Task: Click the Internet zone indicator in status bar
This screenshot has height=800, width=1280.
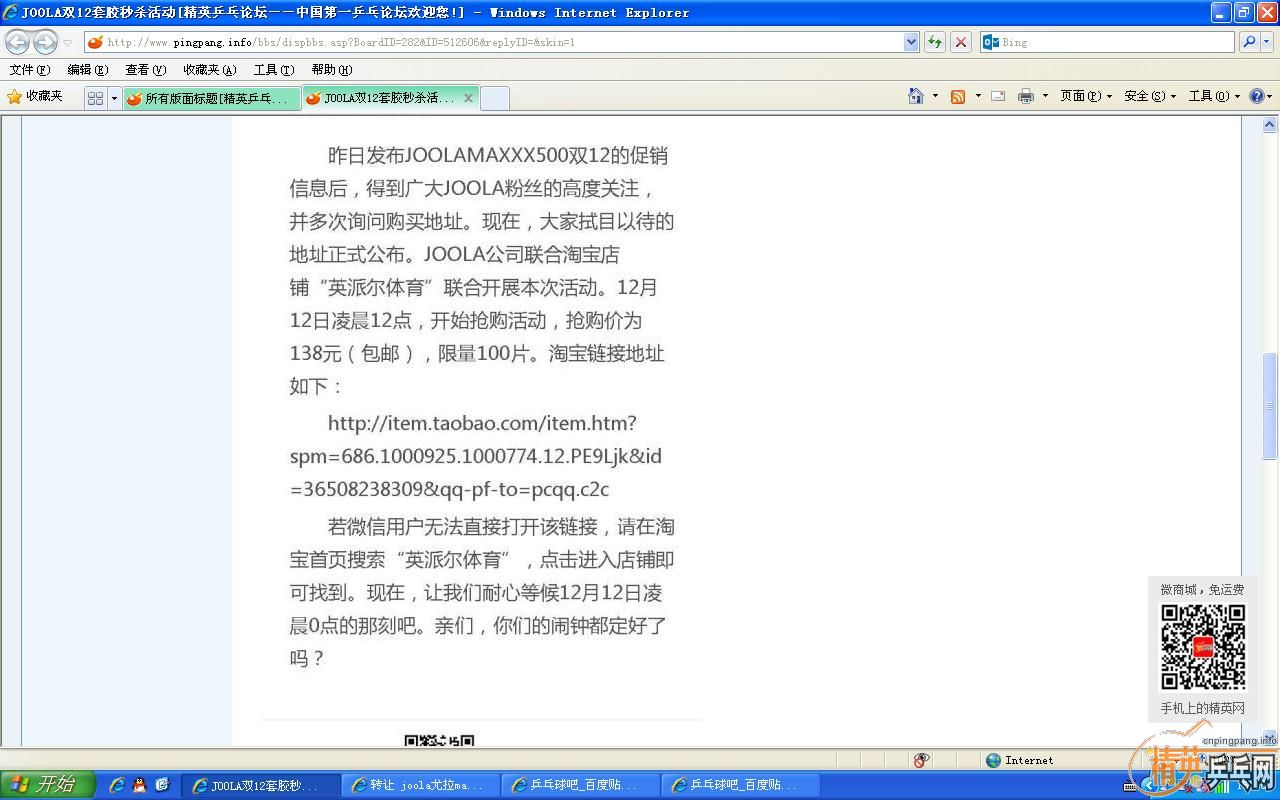Action: click(x=1019, y=760)
